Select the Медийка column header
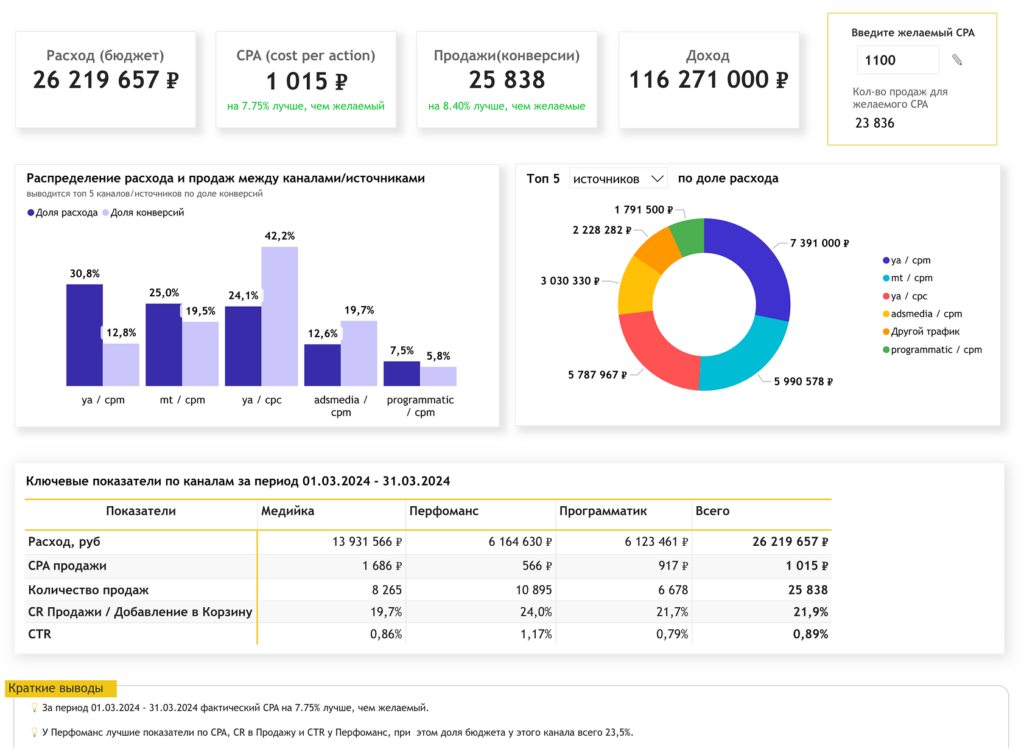The height and width of the screenshot is (749, 1024). coord(288,511)
